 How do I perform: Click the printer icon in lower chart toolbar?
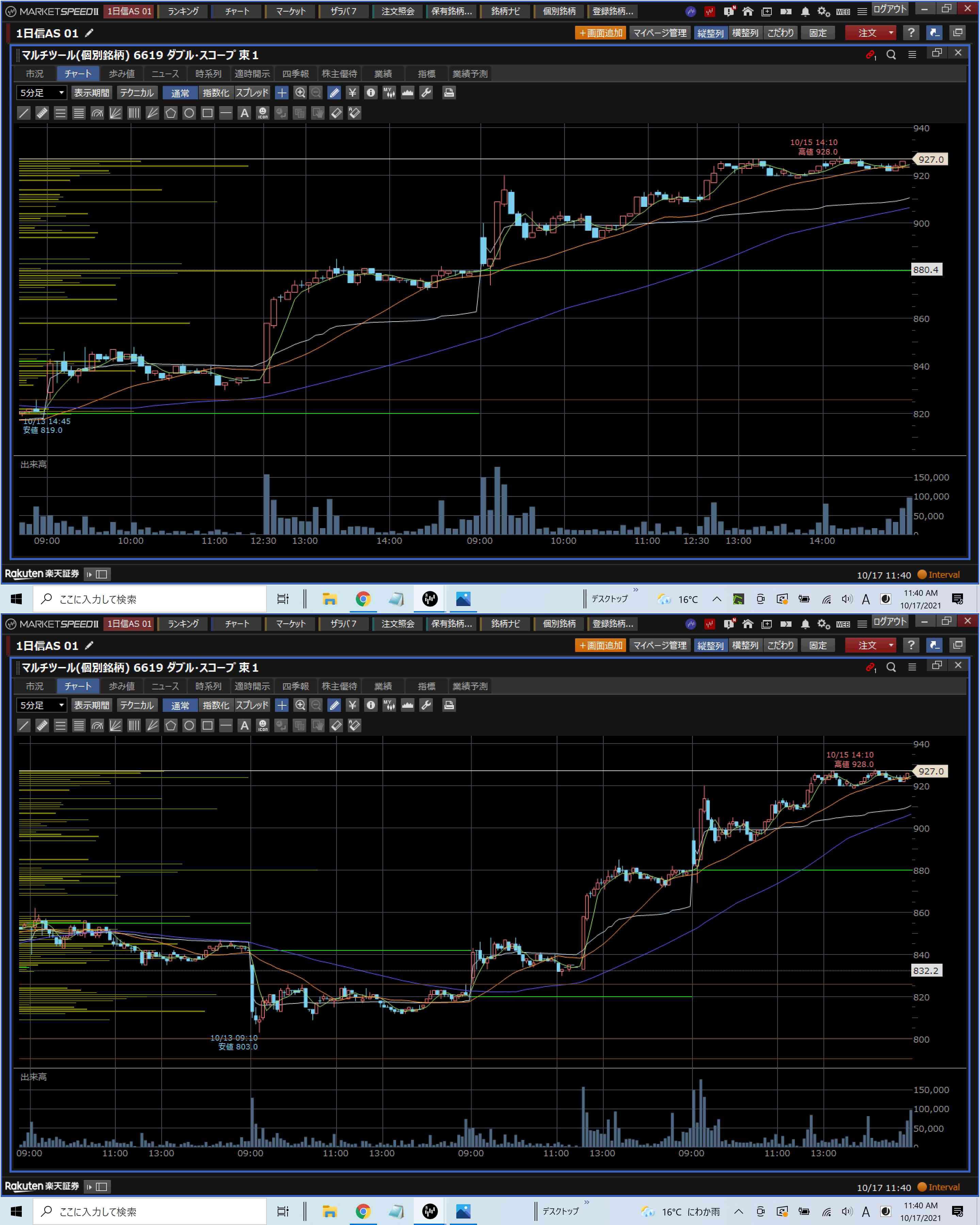coord(449,705)
